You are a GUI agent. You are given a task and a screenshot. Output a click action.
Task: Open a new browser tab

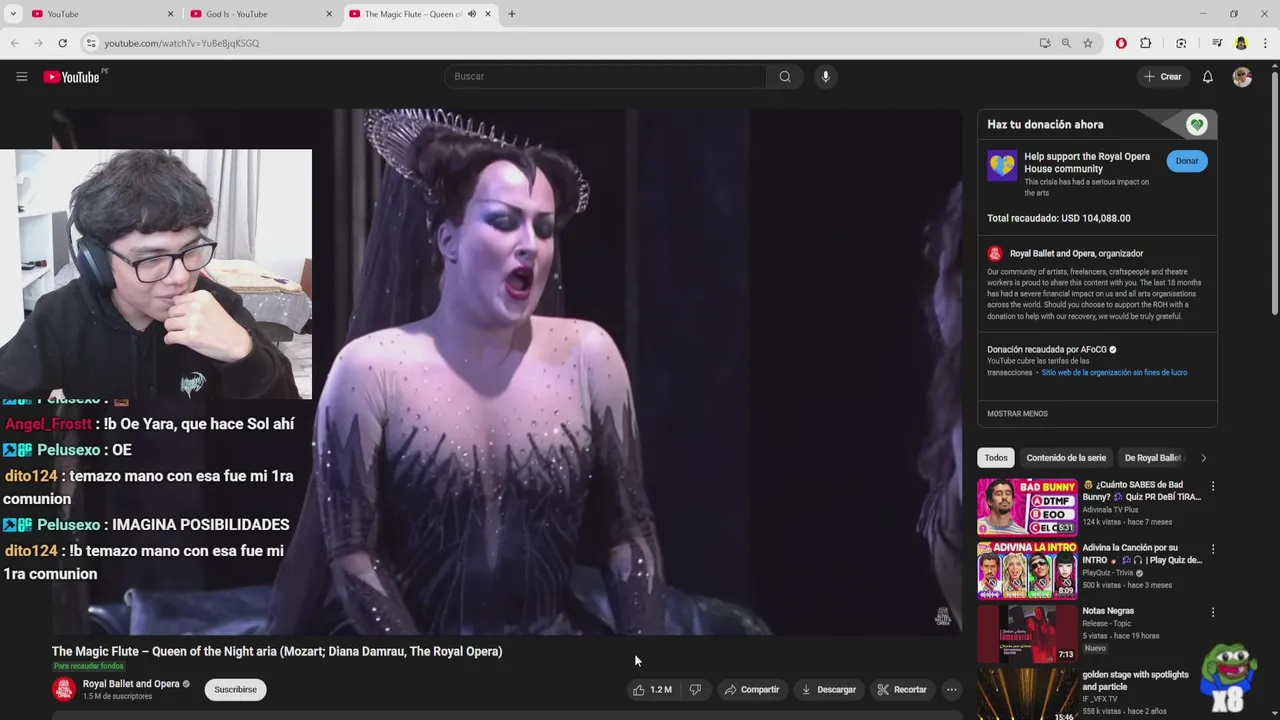(x=511, y=14)
